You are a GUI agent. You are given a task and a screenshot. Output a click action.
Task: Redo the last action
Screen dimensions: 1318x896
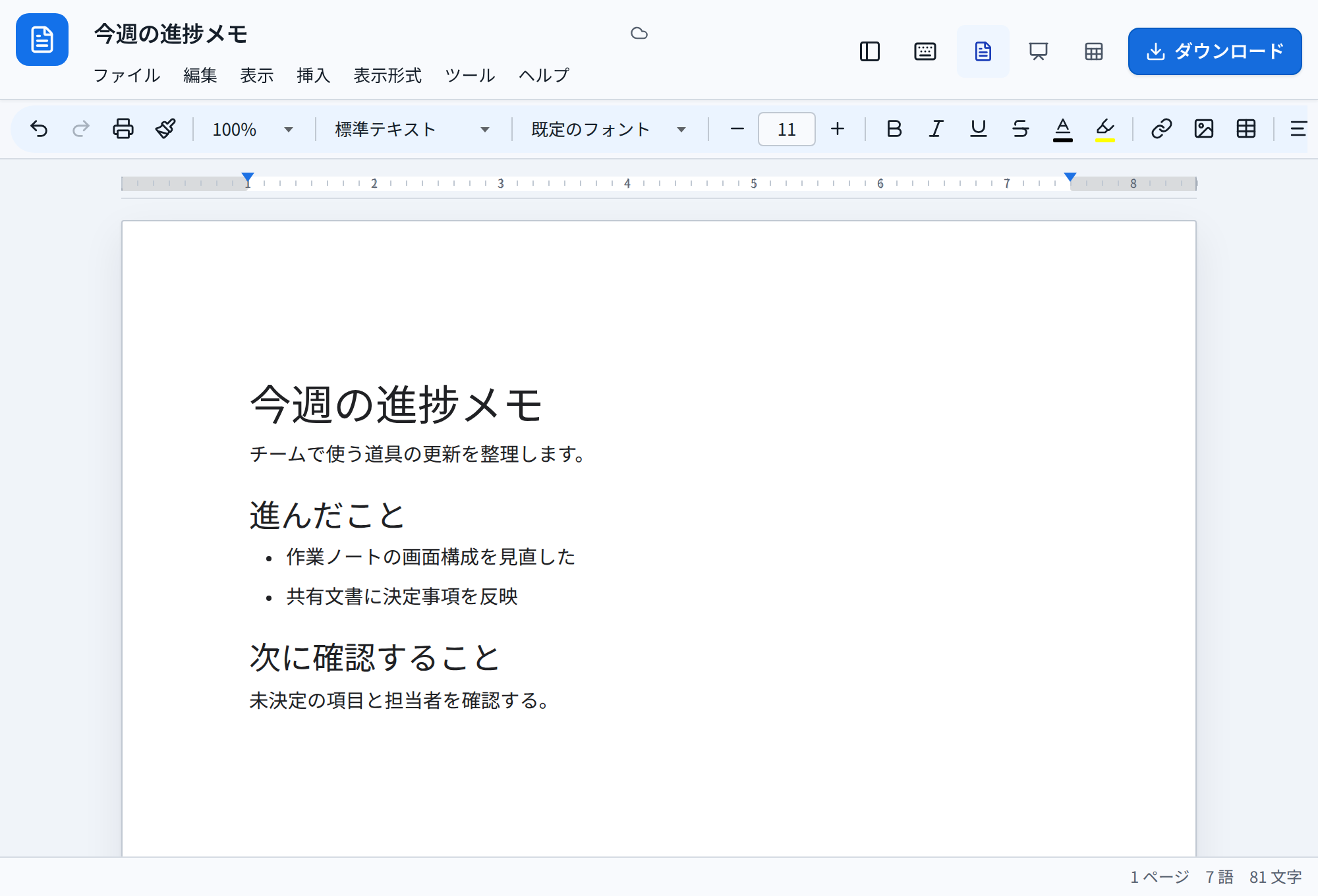[81, 129]
